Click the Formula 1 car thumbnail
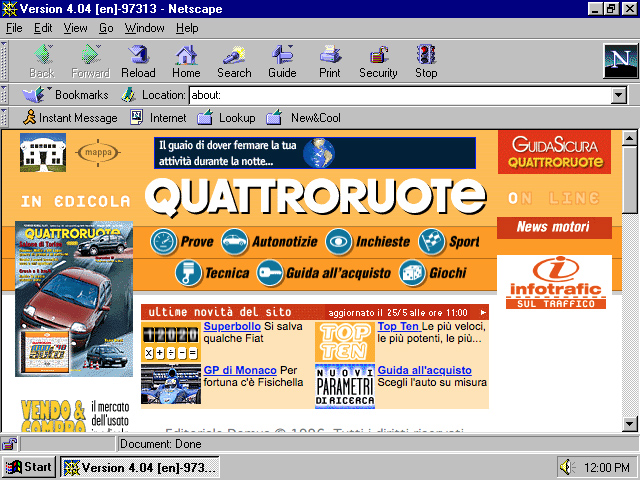 point(171,384)
